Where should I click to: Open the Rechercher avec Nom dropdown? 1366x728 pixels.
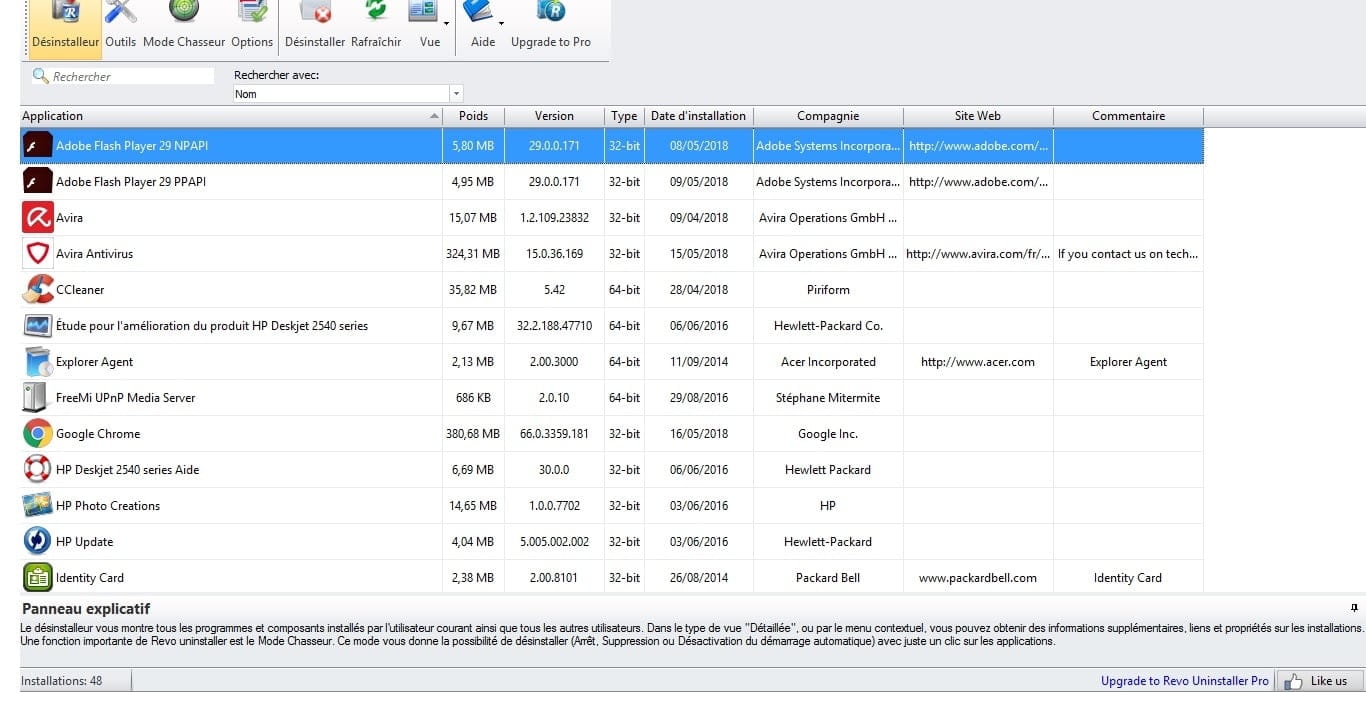click(456, 94)
